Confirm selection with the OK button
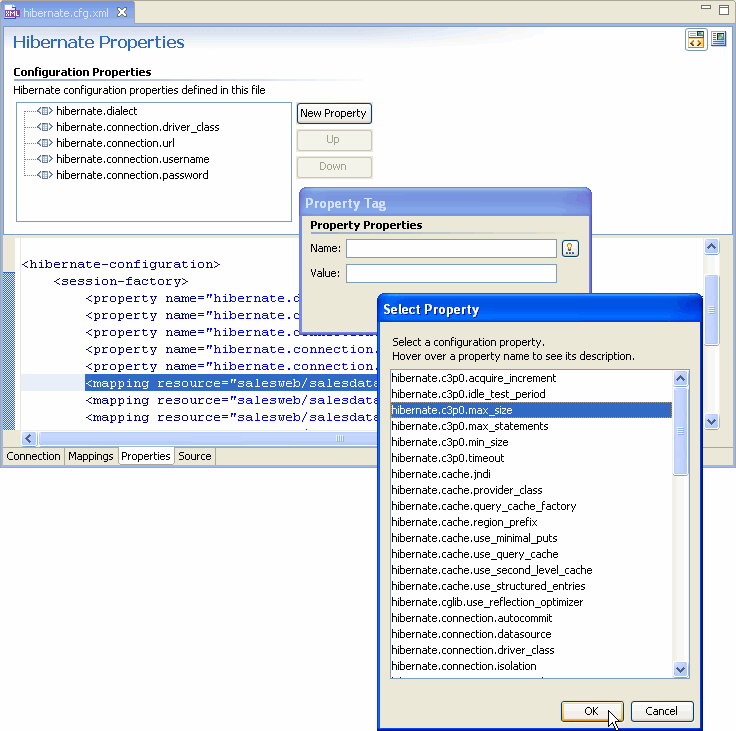Image resolution: width=736 pixels, height=731 pixels. coord(592,711)
